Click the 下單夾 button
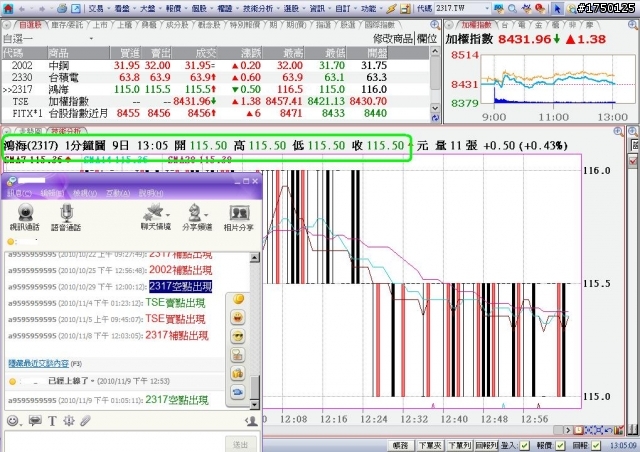 point(429,445)
